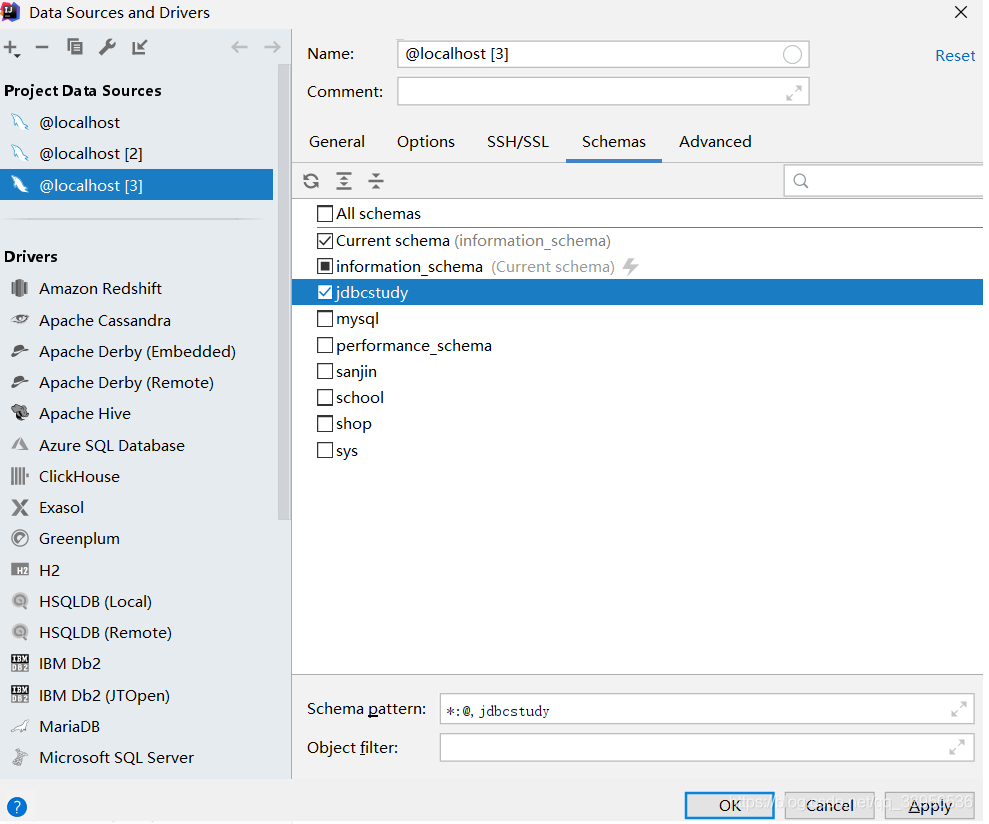Switch to the Options tab
This screenshot has height=824, width=989.
tap(426, 141)
